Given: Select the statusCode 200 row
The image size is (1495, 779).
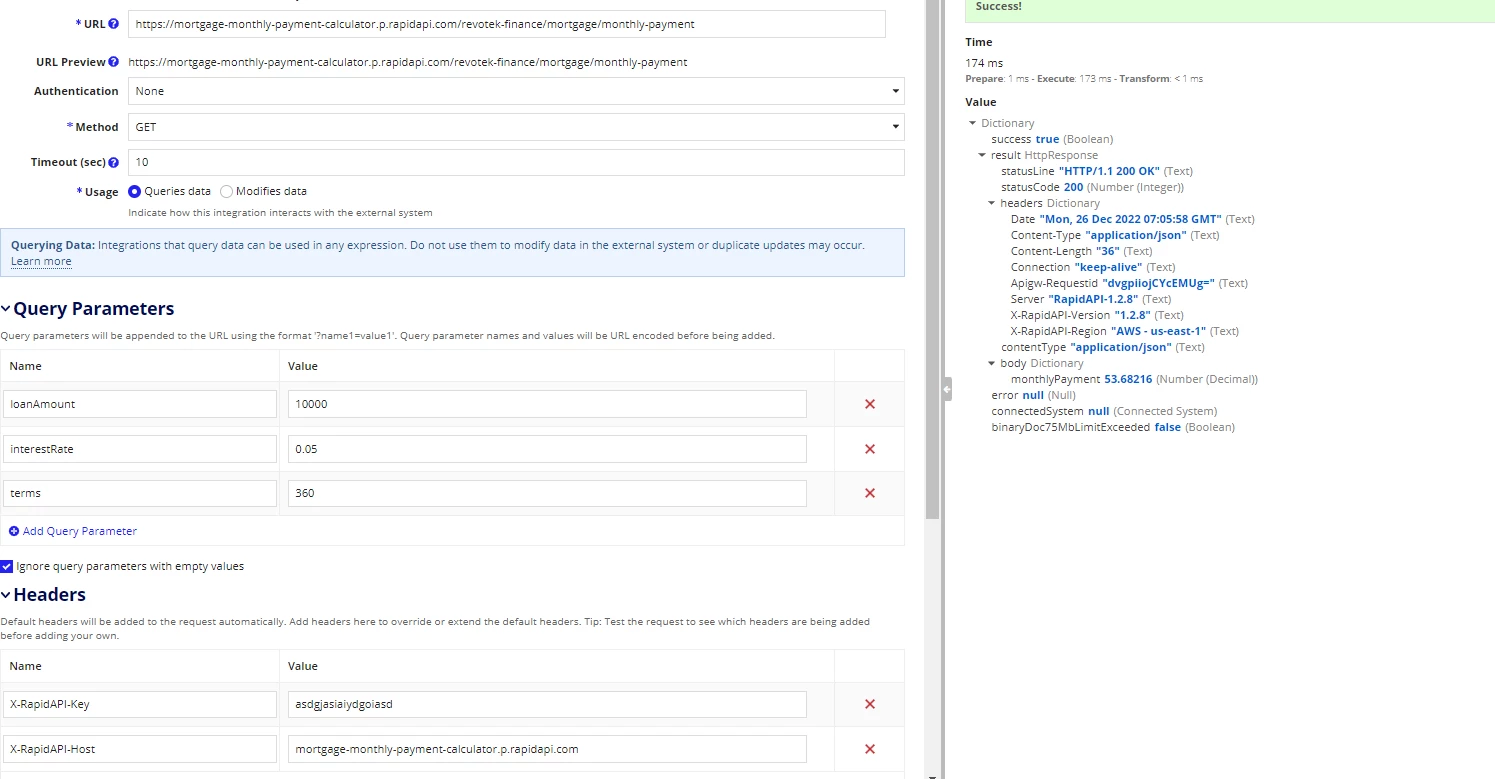Looking at the screenshot, I should (1092, 187).
